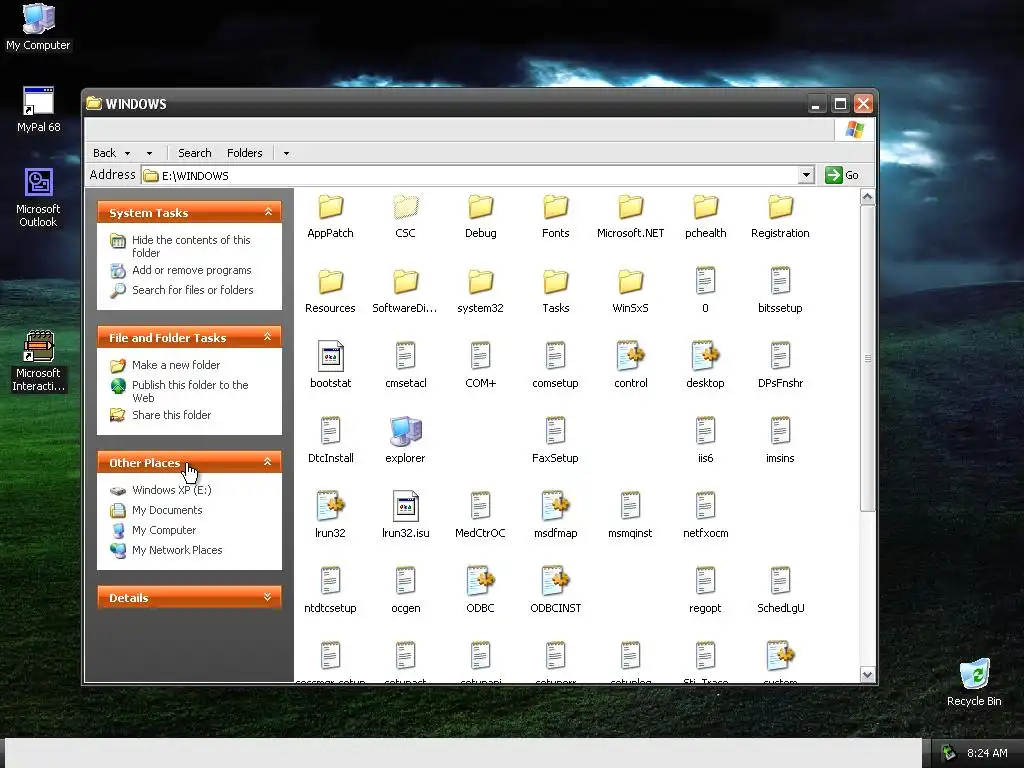Click the Go button
The width and height of the screenshot is (1024, 768).
[x=842, y=175]
